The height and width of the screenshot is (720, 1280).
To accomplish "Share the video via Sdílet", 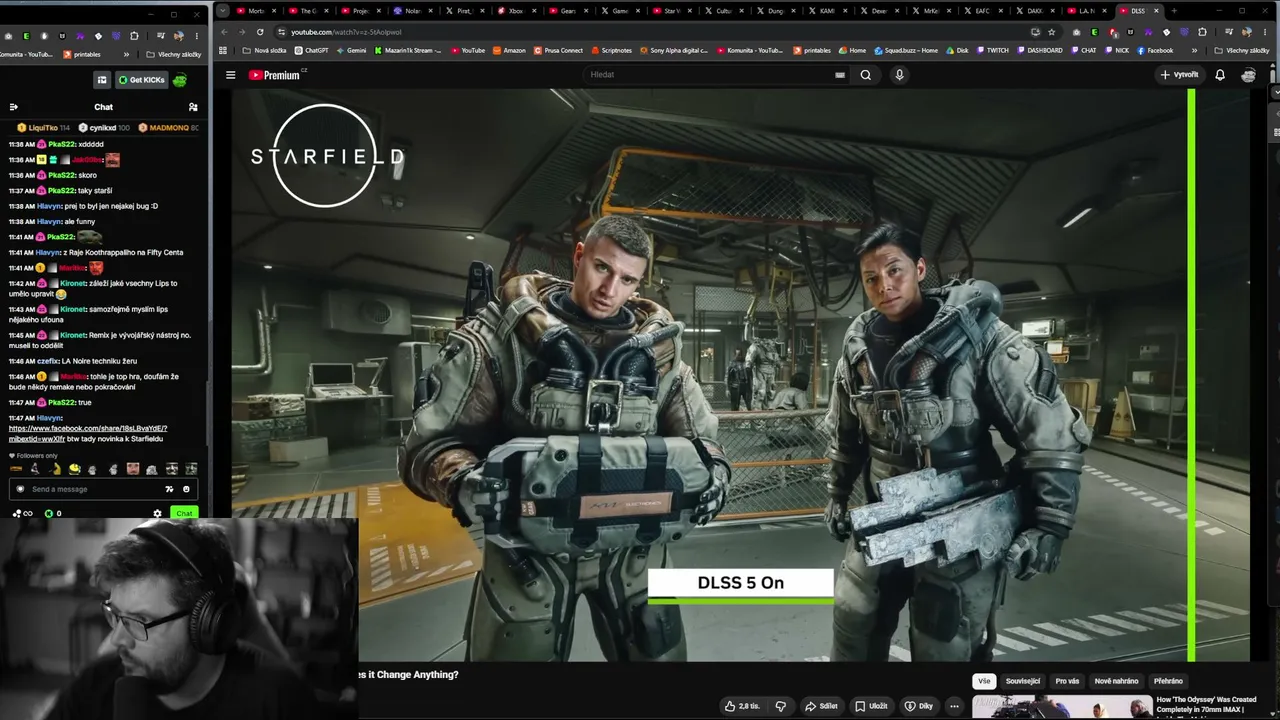I will coord(821,706).
